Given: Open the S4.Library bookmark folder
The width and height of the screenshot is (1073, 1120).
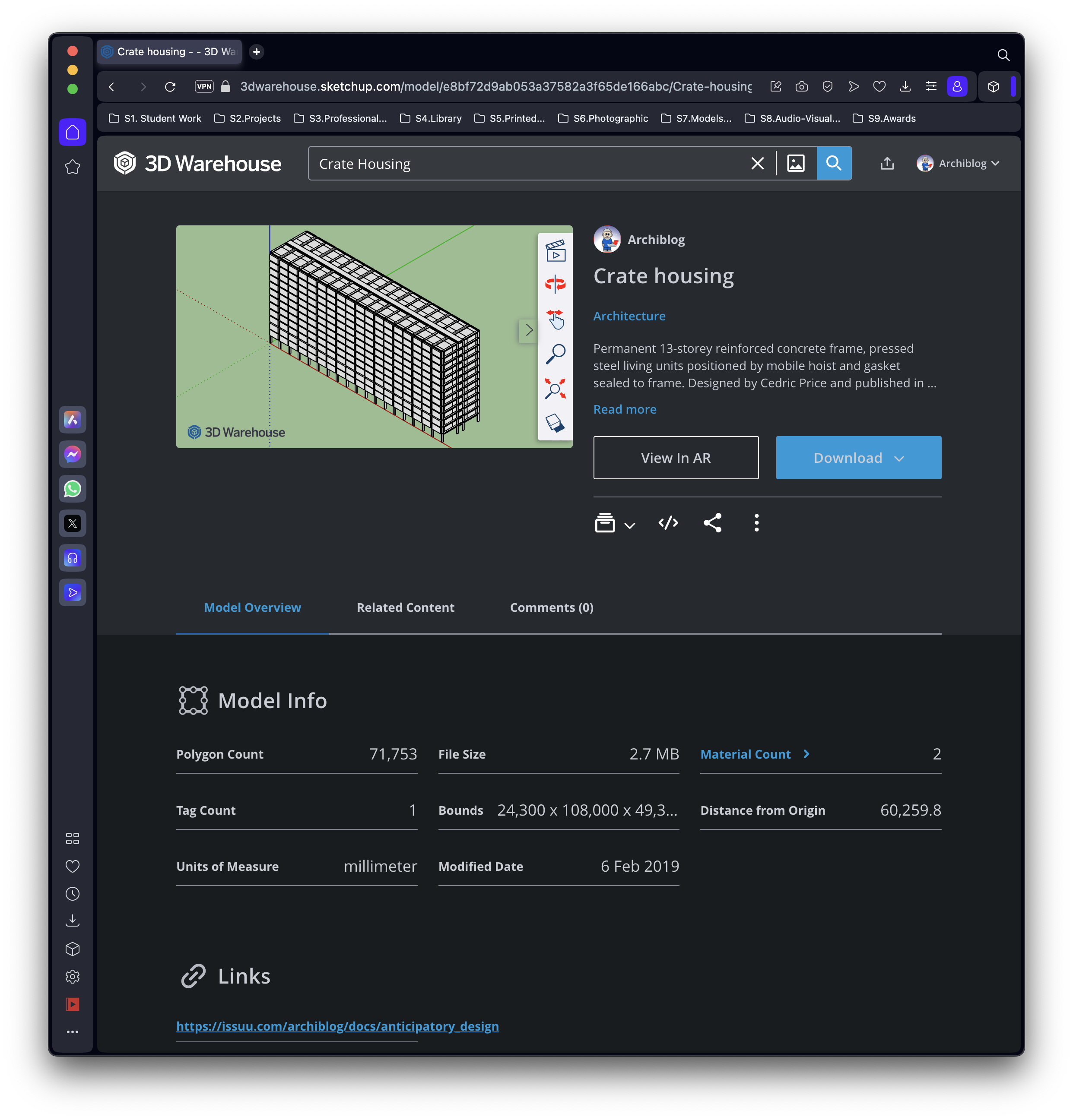Looking at the screenshot, I should pyautogui.click(x=431, y=118).
